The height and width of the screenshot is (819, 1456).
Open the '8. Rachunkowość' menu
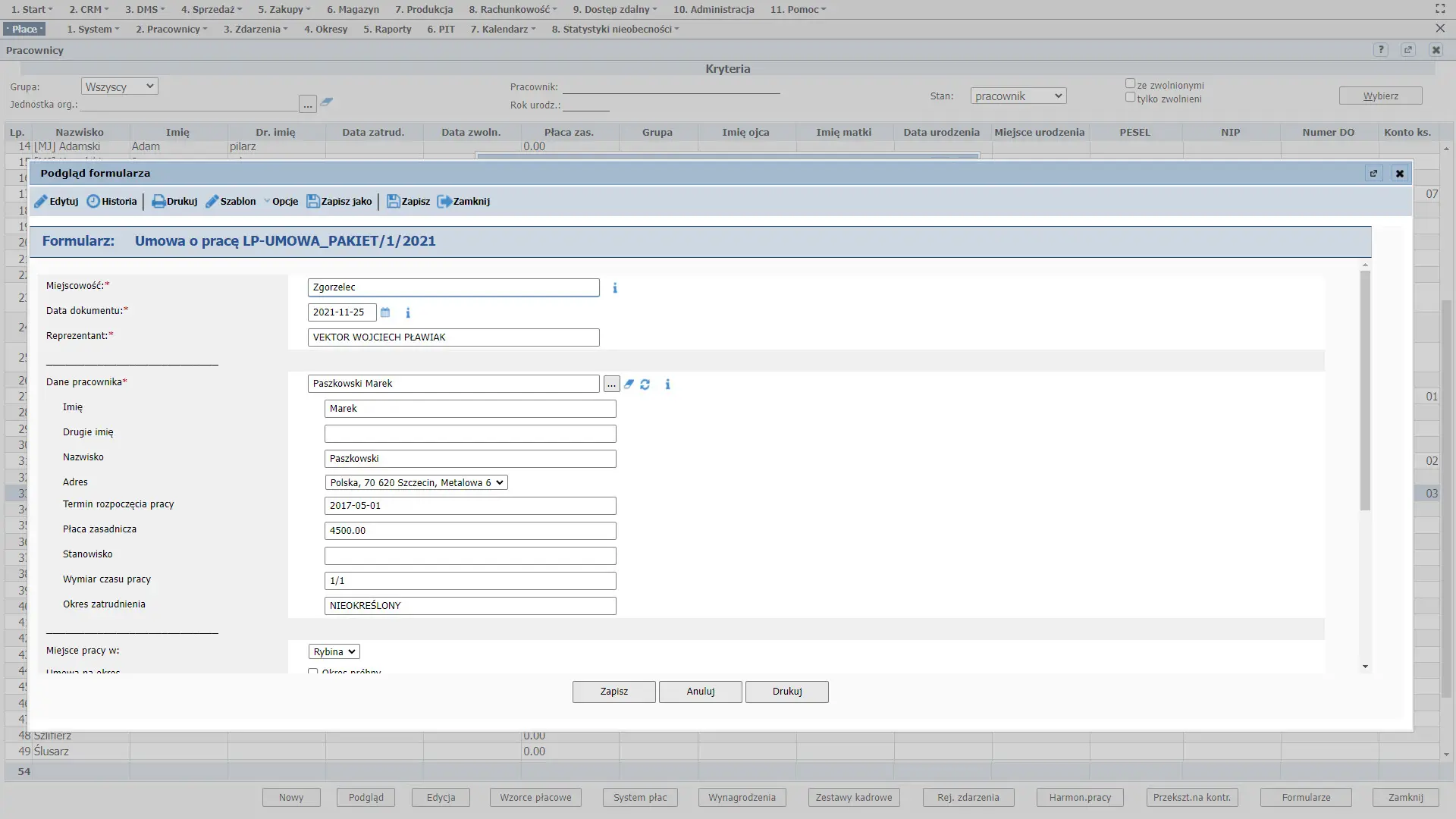(x=512, y=9)
